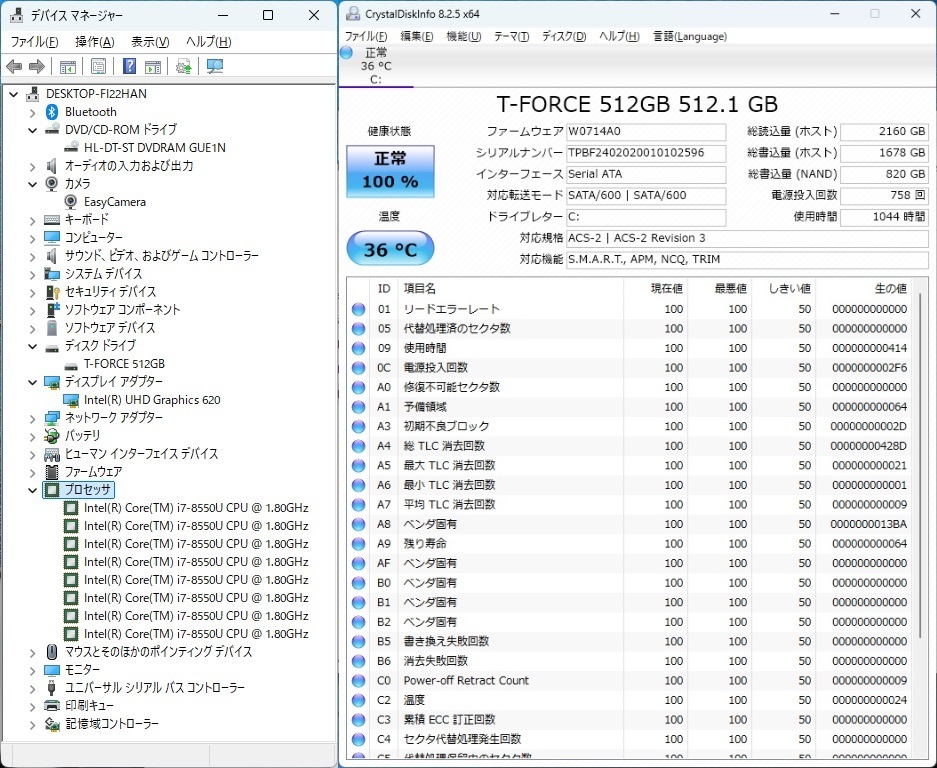Click the Update driver icon with green arrow
The image size is (937, 768).
pos(183,66)
